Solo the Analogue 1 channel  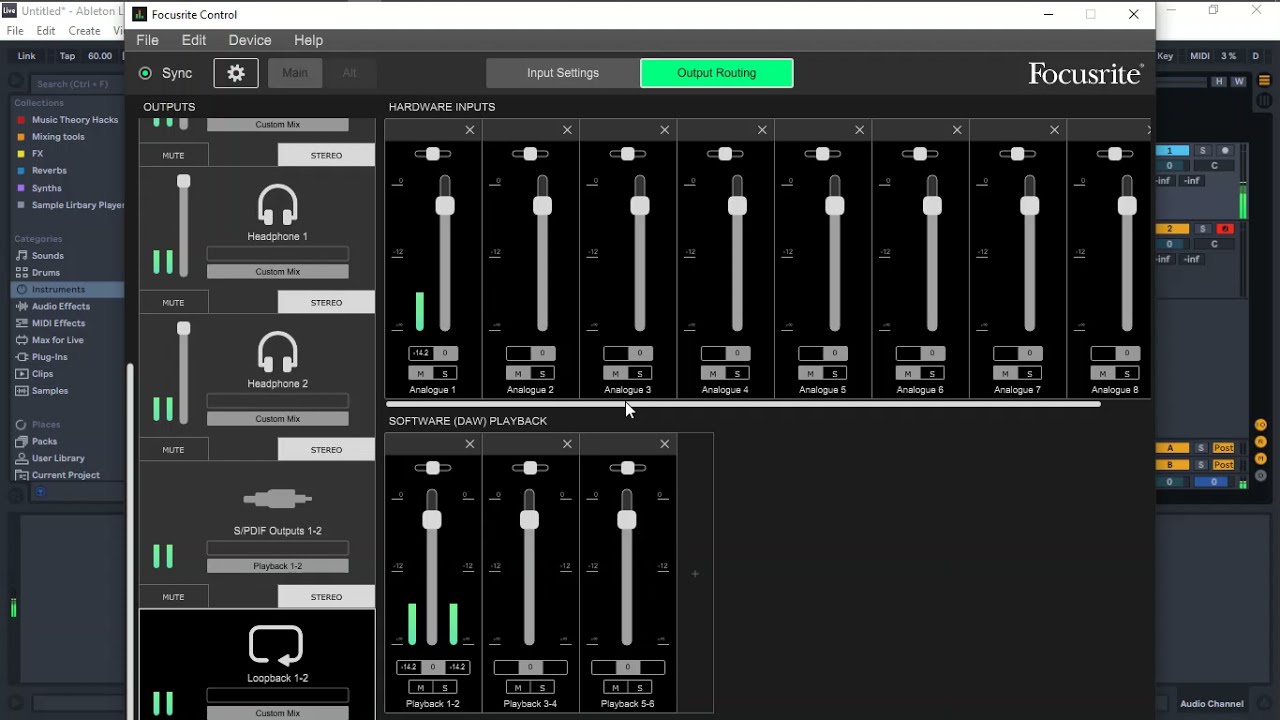445,374
